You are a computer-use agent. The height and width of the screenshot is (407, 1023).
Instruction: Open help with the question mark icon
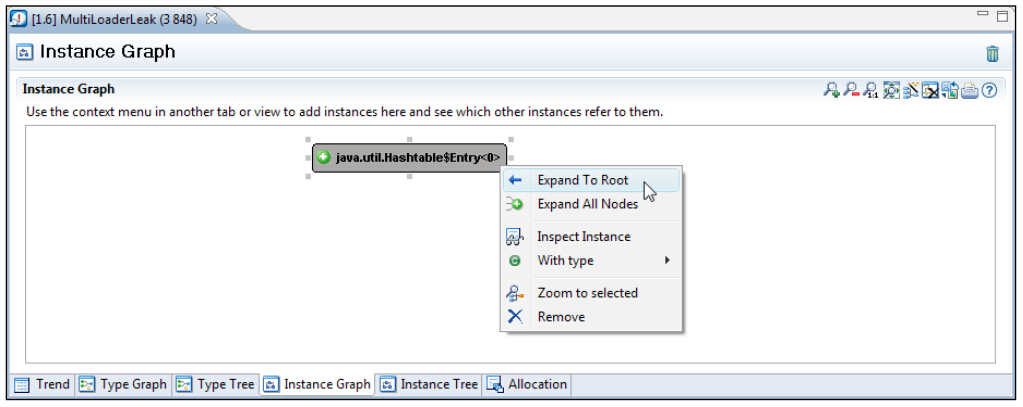989,90
